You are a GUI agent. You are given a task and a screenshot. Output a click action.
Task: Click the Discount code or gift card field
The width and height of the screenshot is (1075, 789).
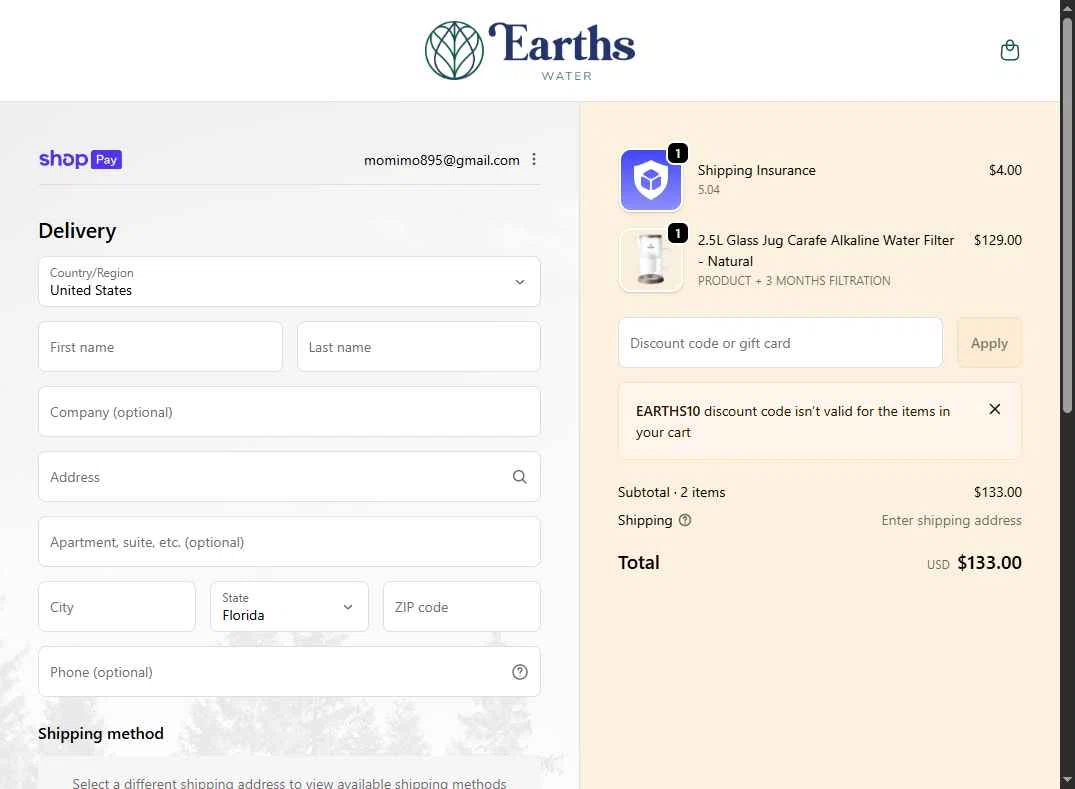pos(780,343)
